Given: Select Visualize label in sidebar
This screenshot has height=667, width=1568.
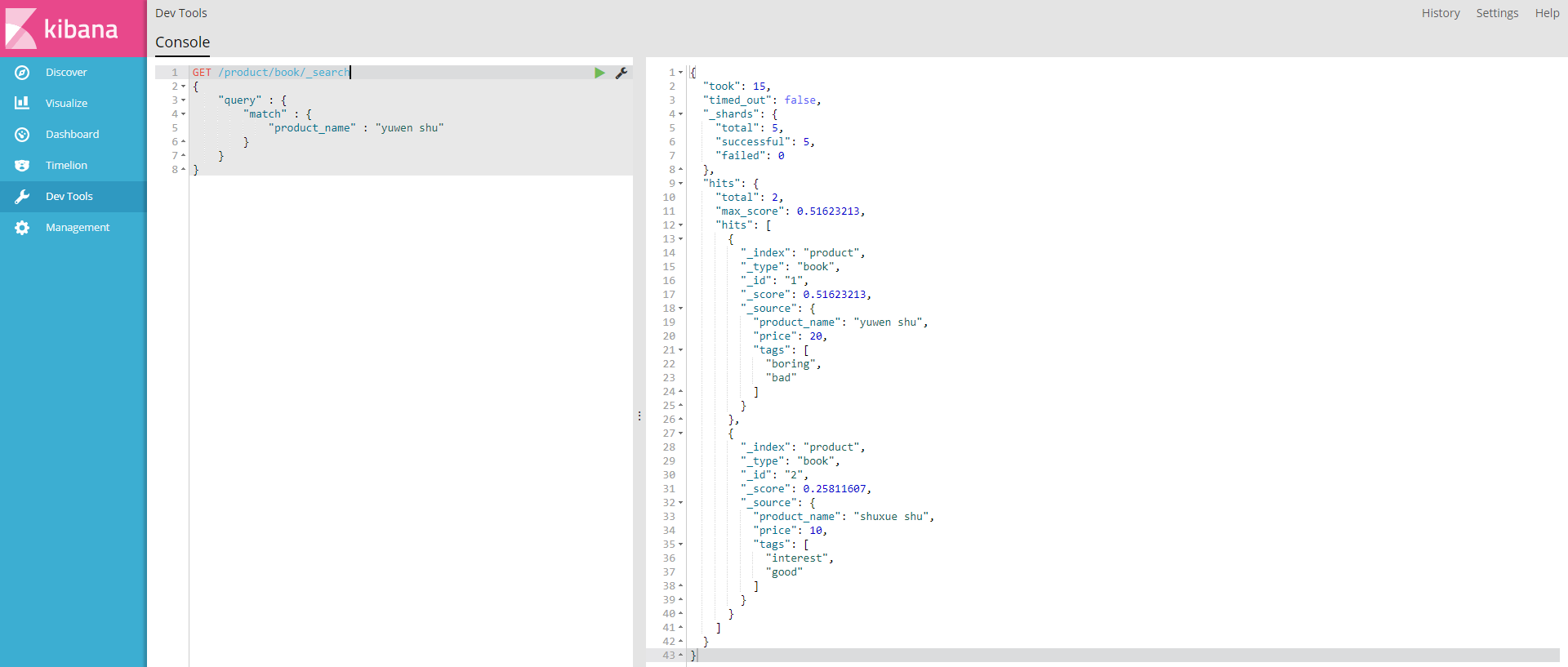Looking at the screenshot, I should coord(66,104).
